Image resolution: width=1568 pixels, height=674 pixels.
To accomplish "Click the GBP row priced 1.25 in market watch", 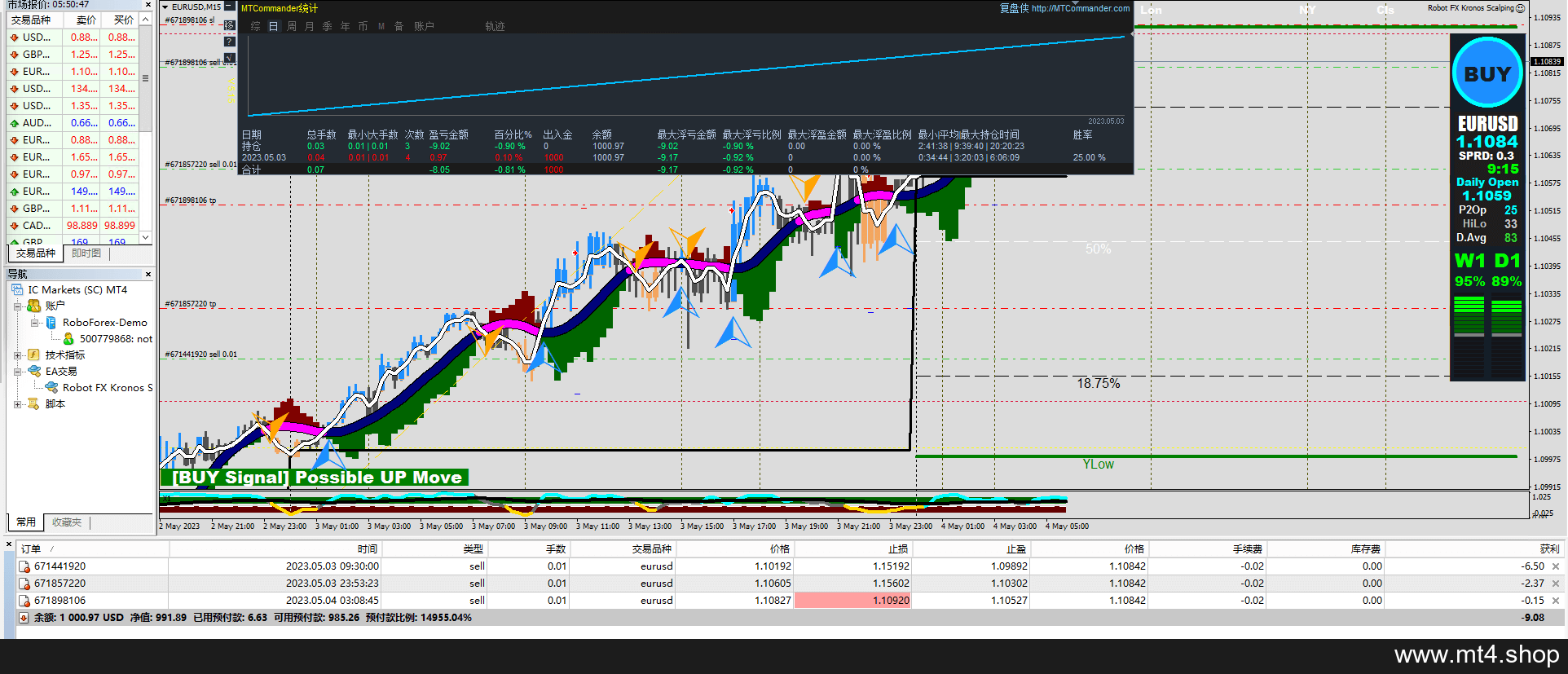I will 73,55.
